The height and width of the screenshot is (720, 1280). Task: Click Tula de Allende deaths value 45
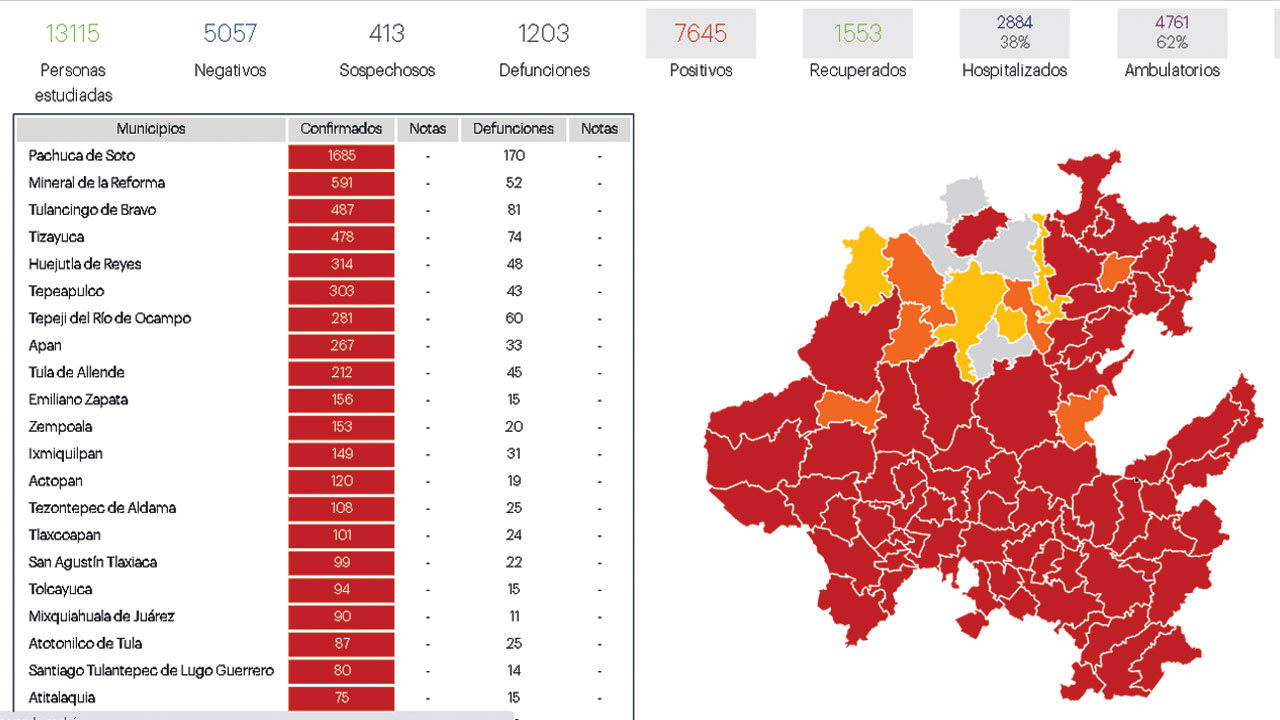point(514,372)
